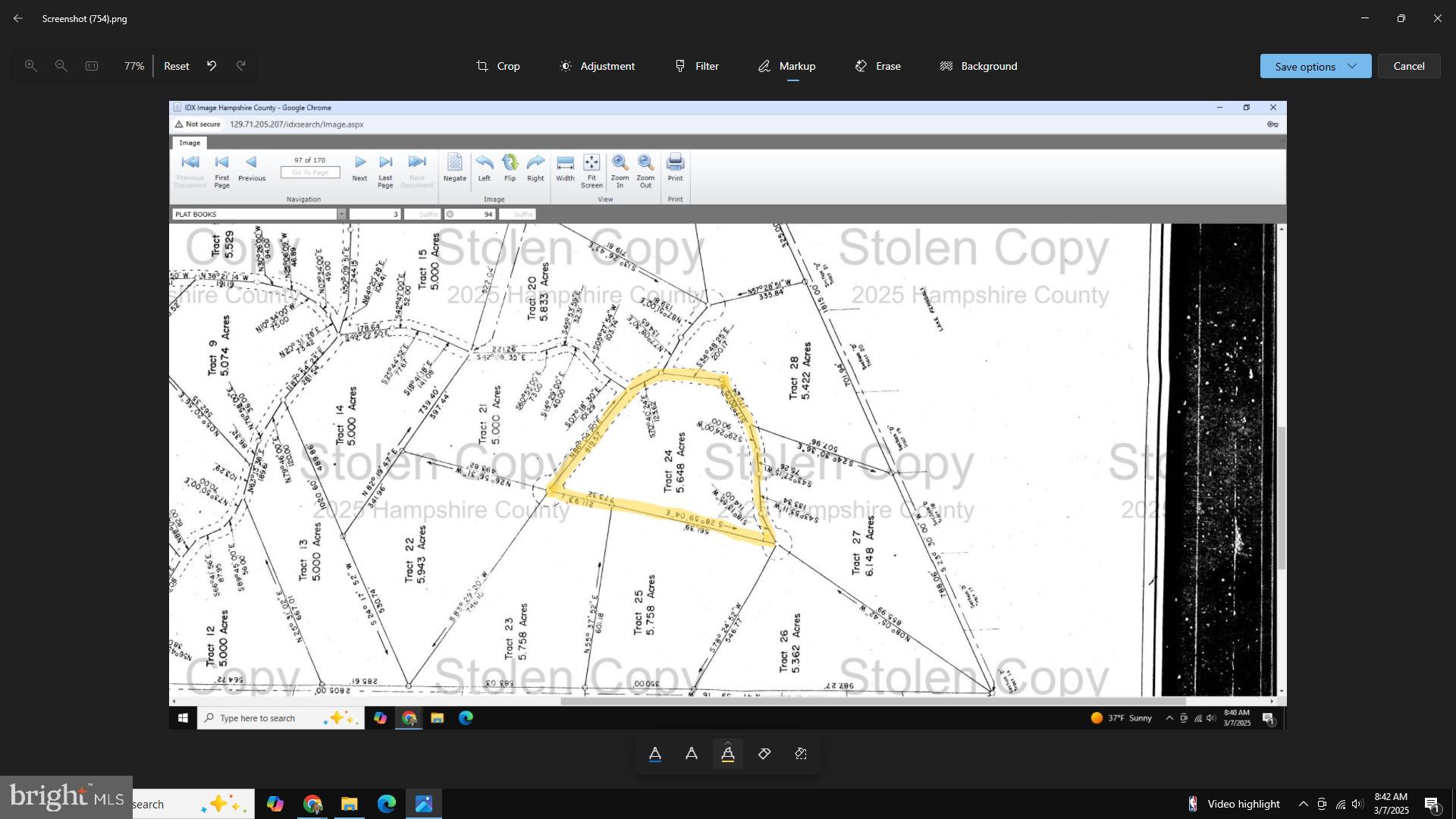Click the clear all strokes icon
The image size is (1456, 819).
coord(801,754)
